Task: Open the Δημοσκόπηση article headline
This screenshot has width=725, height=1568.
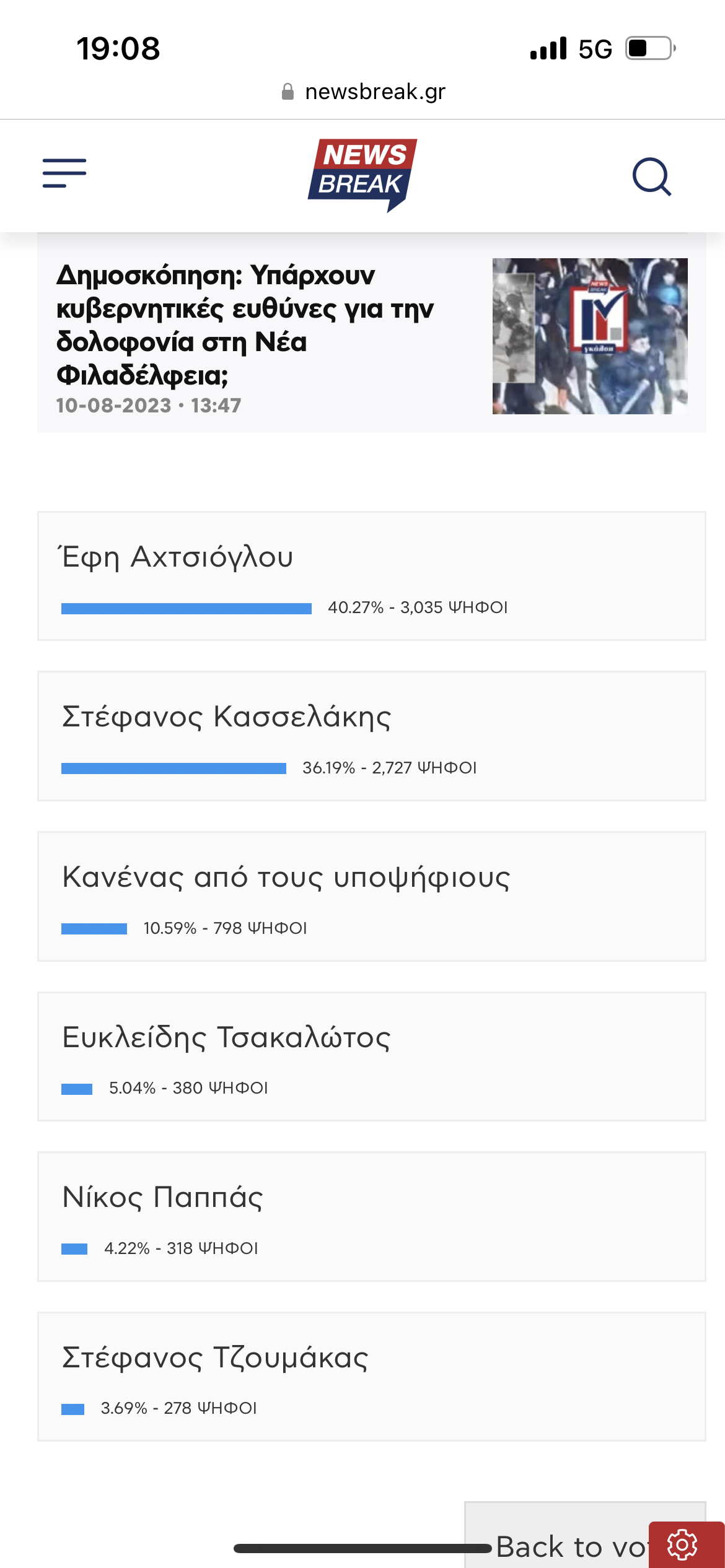Action: pos(245,324)
